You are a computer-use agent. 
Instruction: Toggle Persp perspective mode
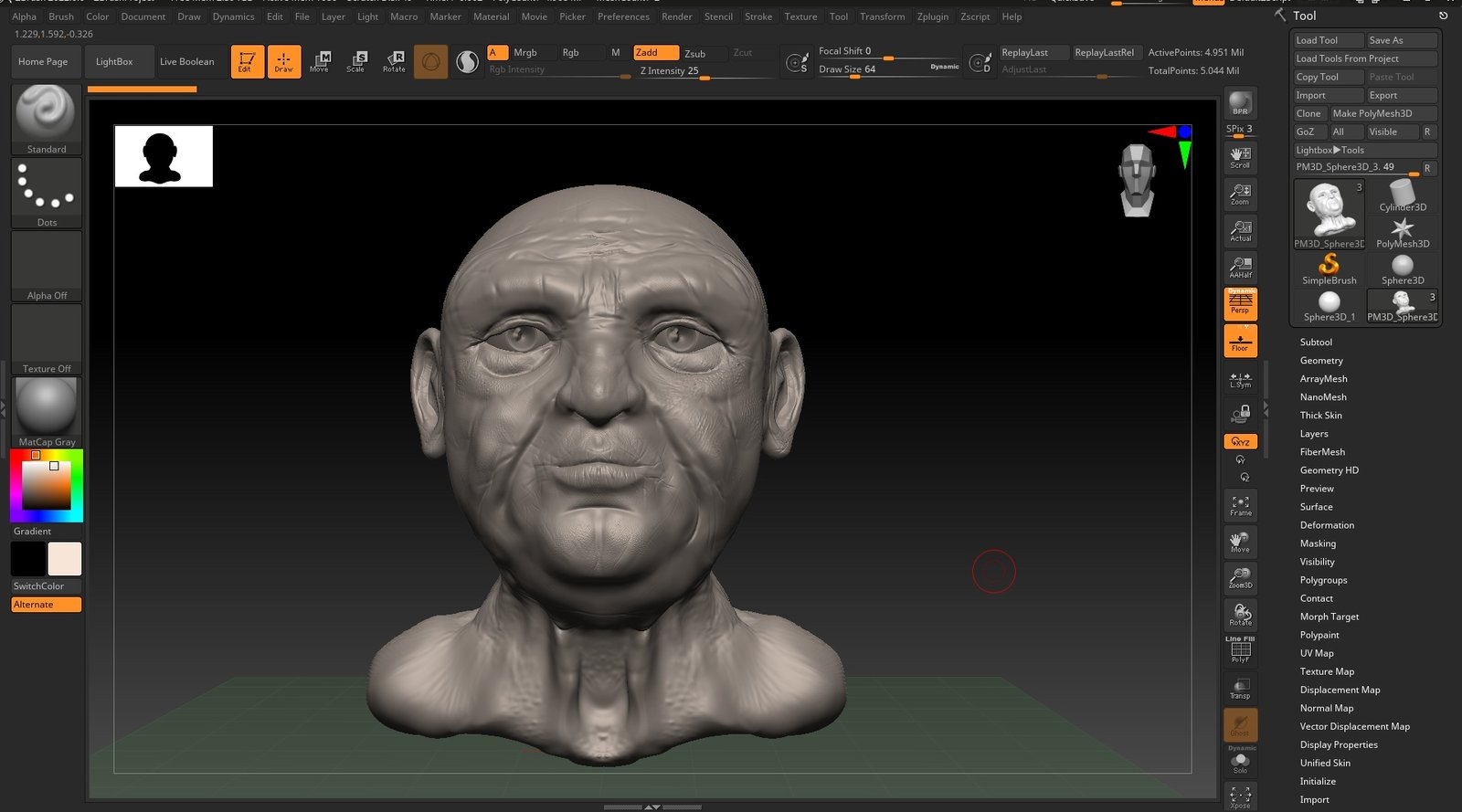point(1240,304)
